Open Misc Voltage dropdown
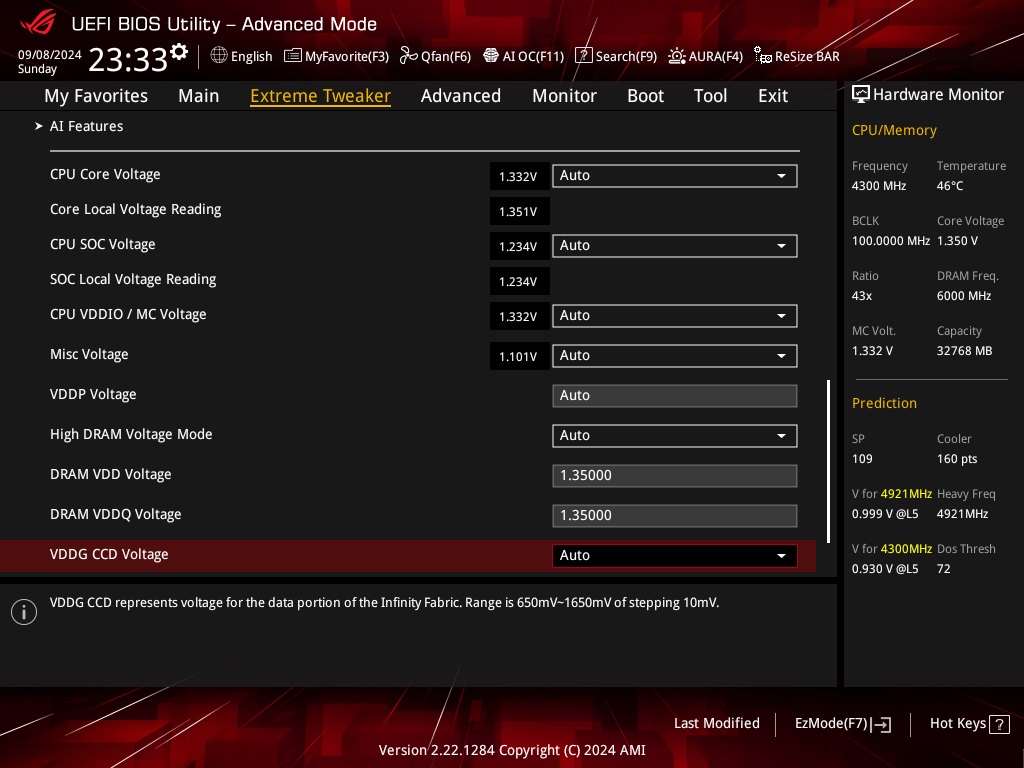The image size is (1024, 768). [675, 355]
